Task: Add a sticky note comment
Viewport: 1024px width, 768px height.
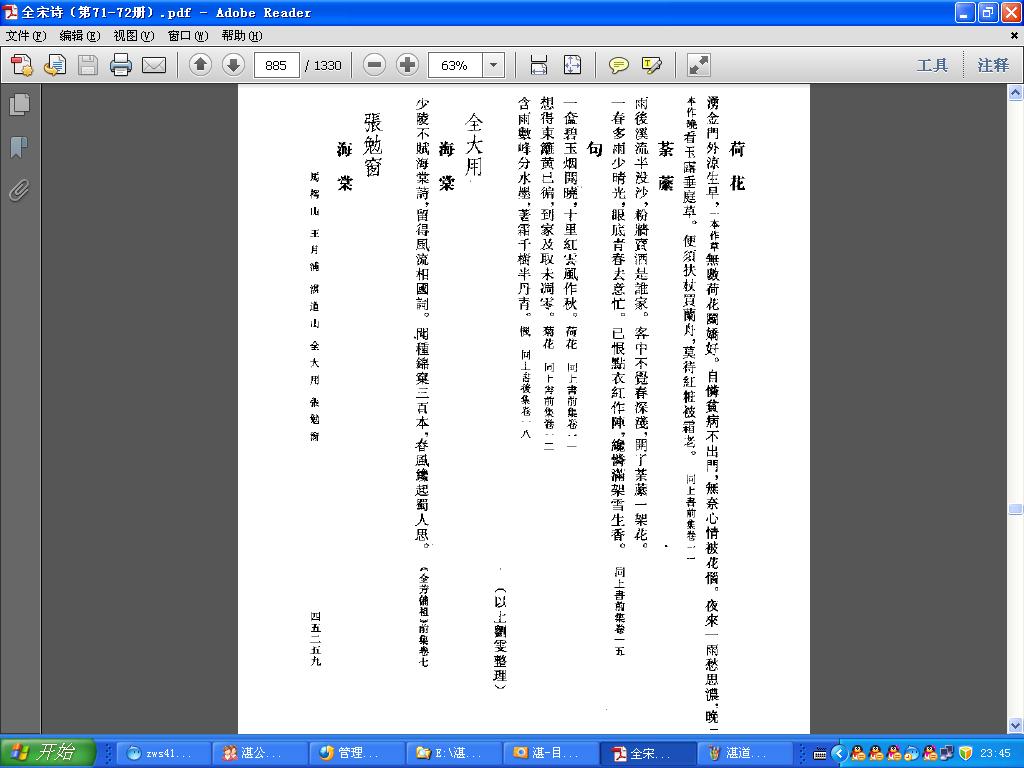Action: point(618,65)
